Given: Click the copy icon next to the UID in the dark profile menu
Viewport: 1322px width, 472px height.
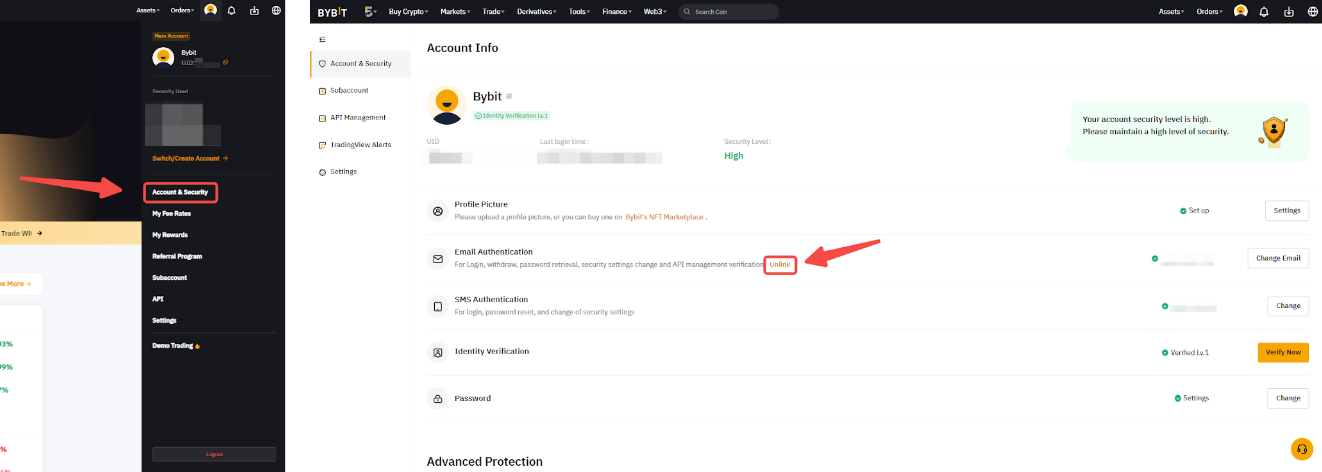Looking at the screenshot, I should [226, 62].
